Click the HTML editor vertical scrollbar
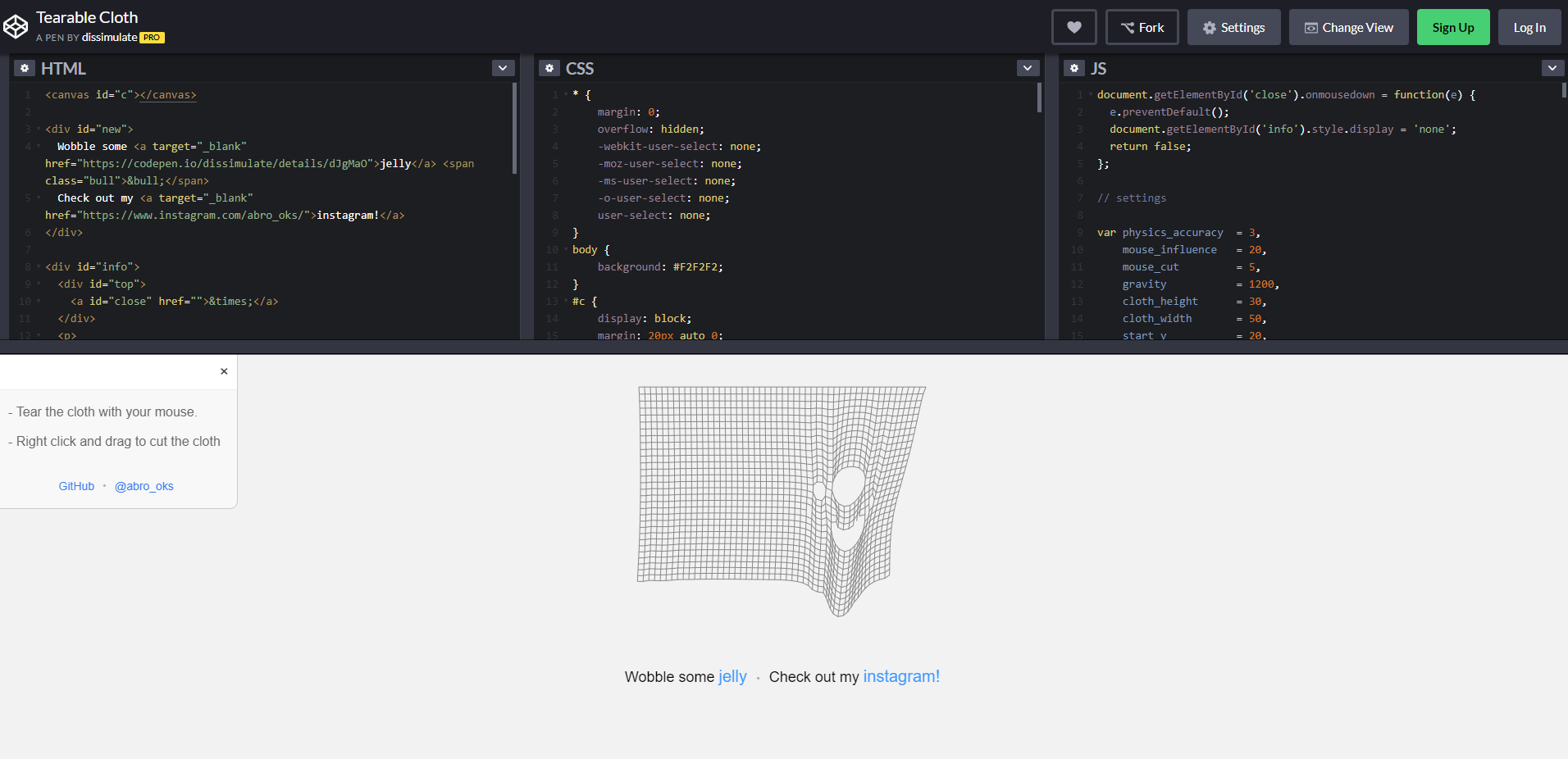Image resolution: width=1568 pixels, height=759 pixels. tap(514, 128)
